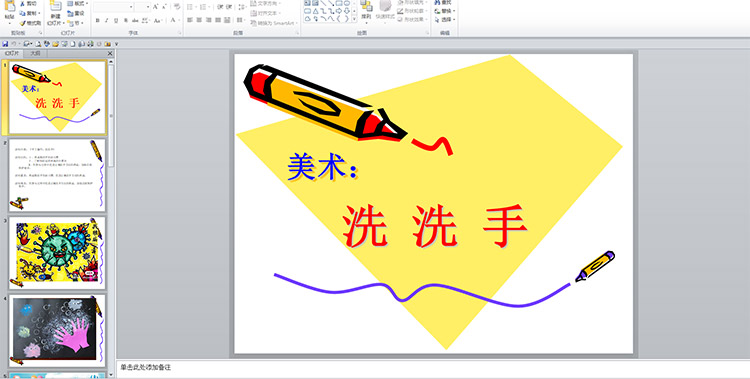Select the slide 3 virus drawing thumbnail
Image resolution: width=750 pixels, height=379 pixels.
coord(57,253)
